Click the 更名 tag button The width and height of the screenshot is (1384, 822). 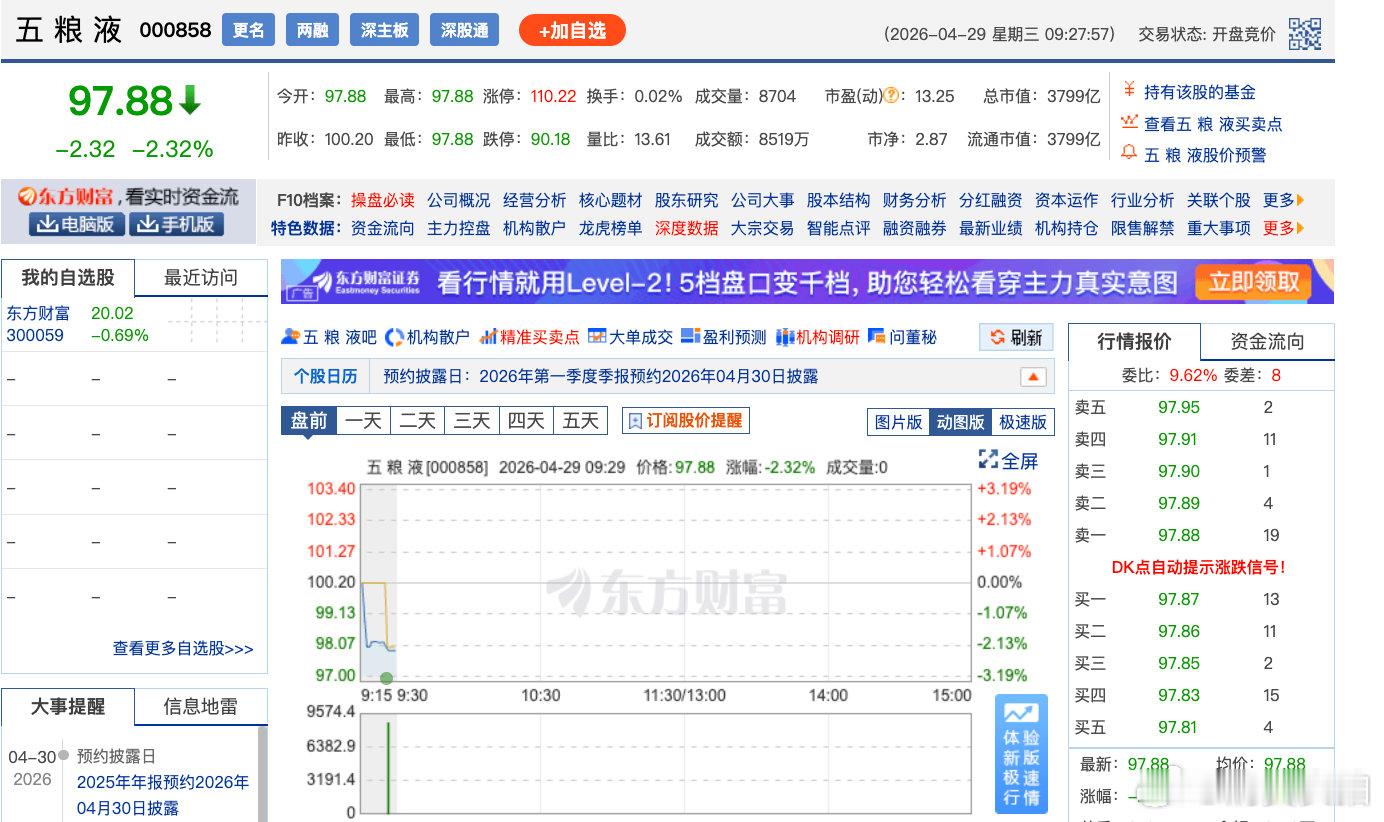click(248, 30)
